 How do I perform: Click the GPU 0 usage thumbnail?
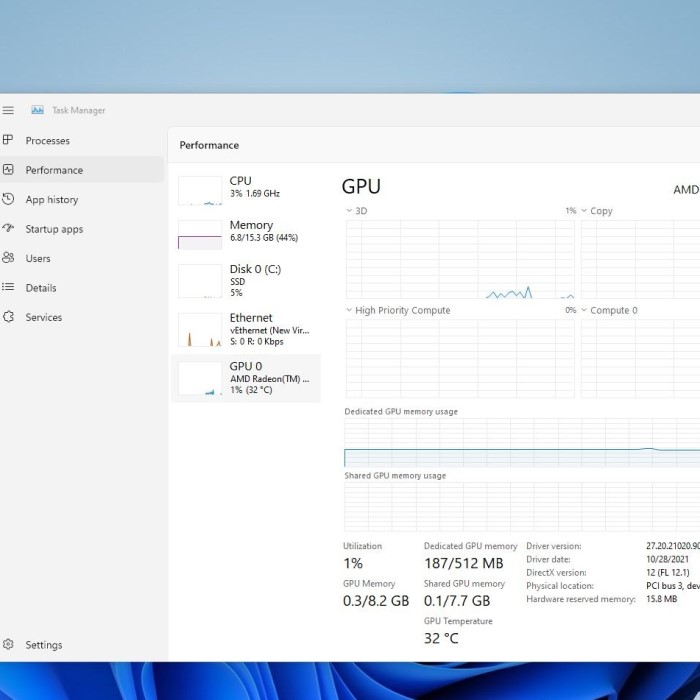coord(200,378)
